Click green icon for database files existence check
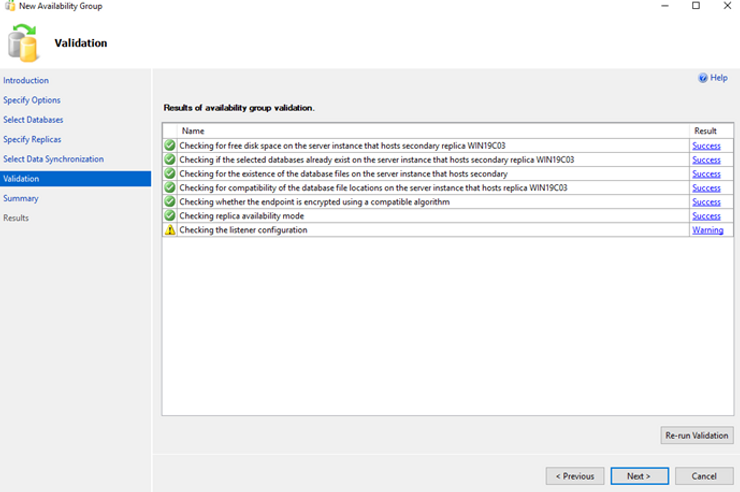Viewport: 740px width, 492px height. (x=170, y=174)
